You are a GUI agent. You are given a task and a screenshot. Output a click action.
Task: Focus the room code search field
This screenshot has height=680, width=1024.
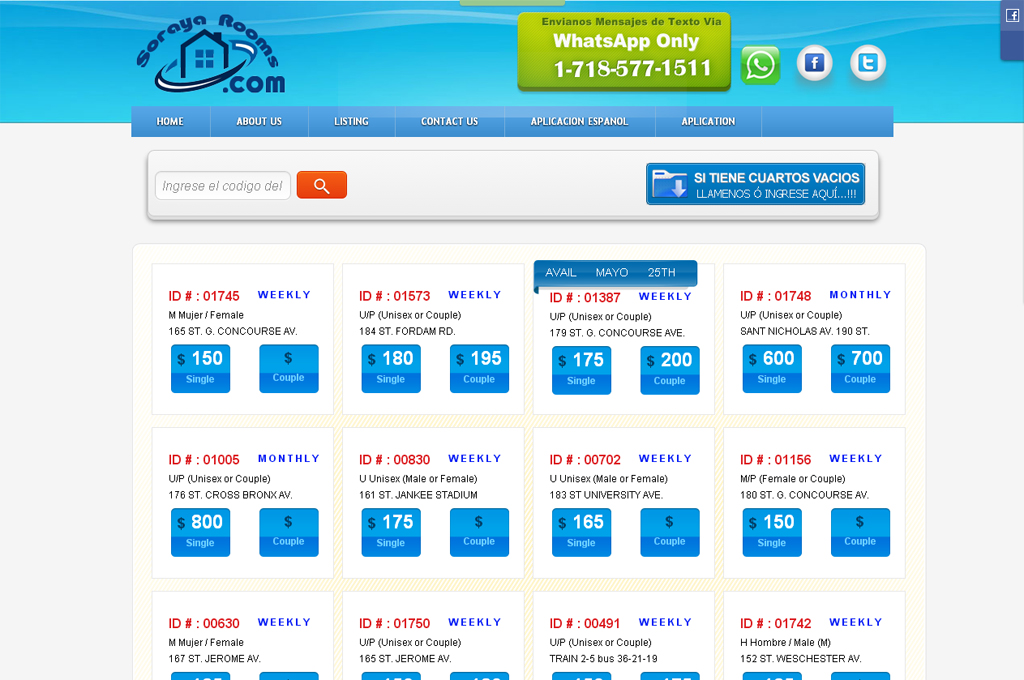coord(223,186)
